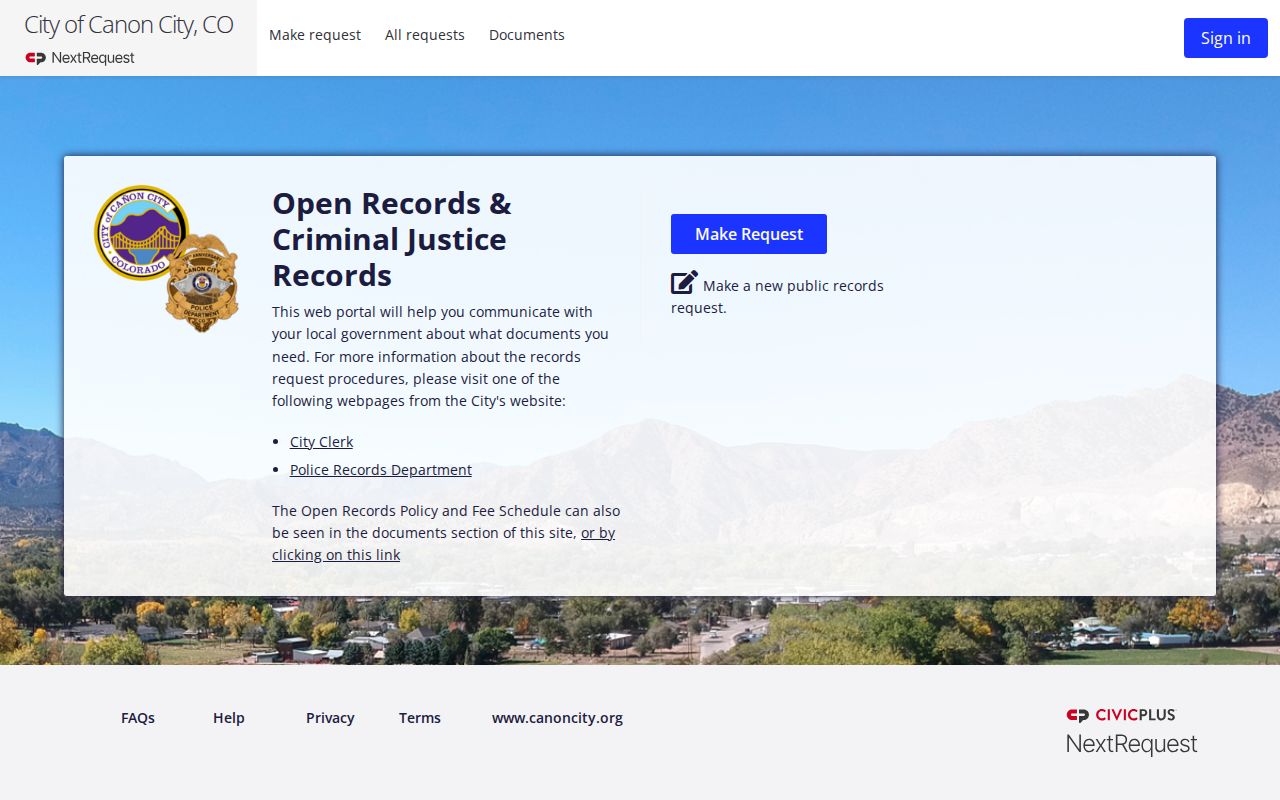Click the 'Make a new public records request.' text
The width and height of the screenshot is (1280, 800).
click(x=777, y=296)
